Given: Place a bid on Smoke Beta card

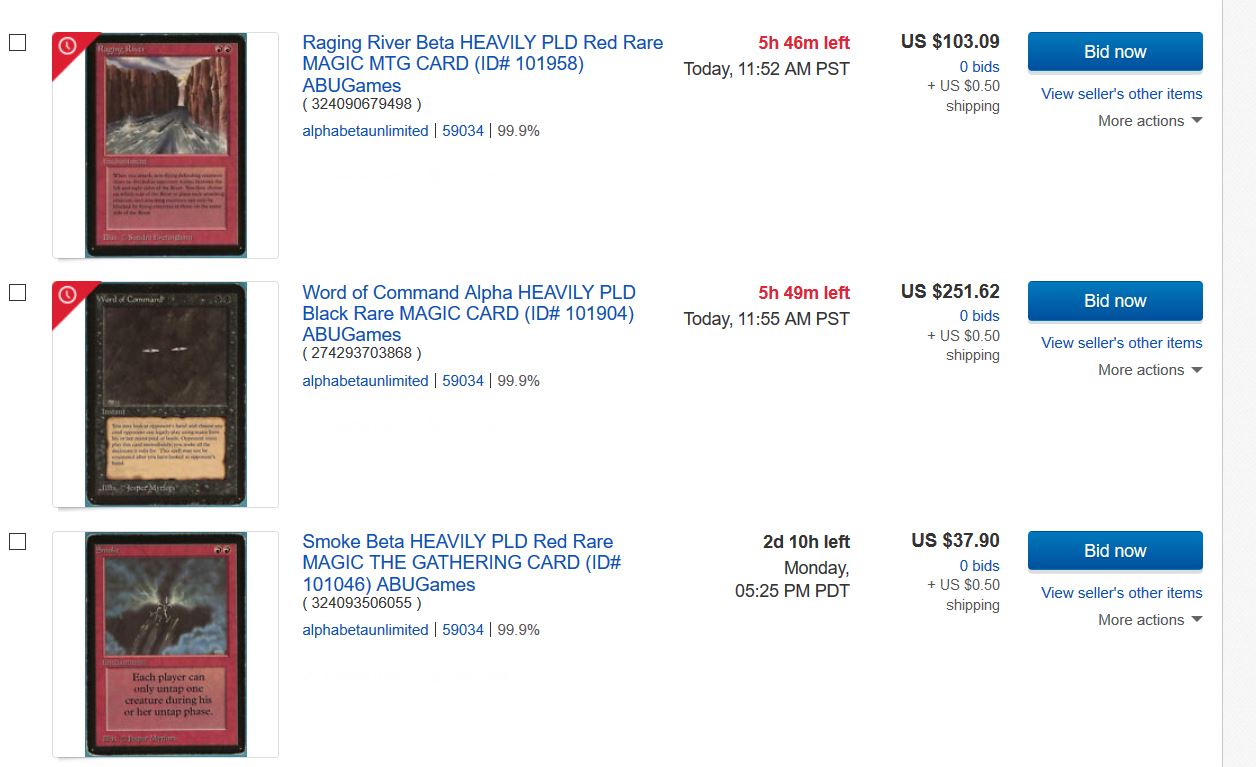Looking at the screenshot, I should [x=1114, y=551].
